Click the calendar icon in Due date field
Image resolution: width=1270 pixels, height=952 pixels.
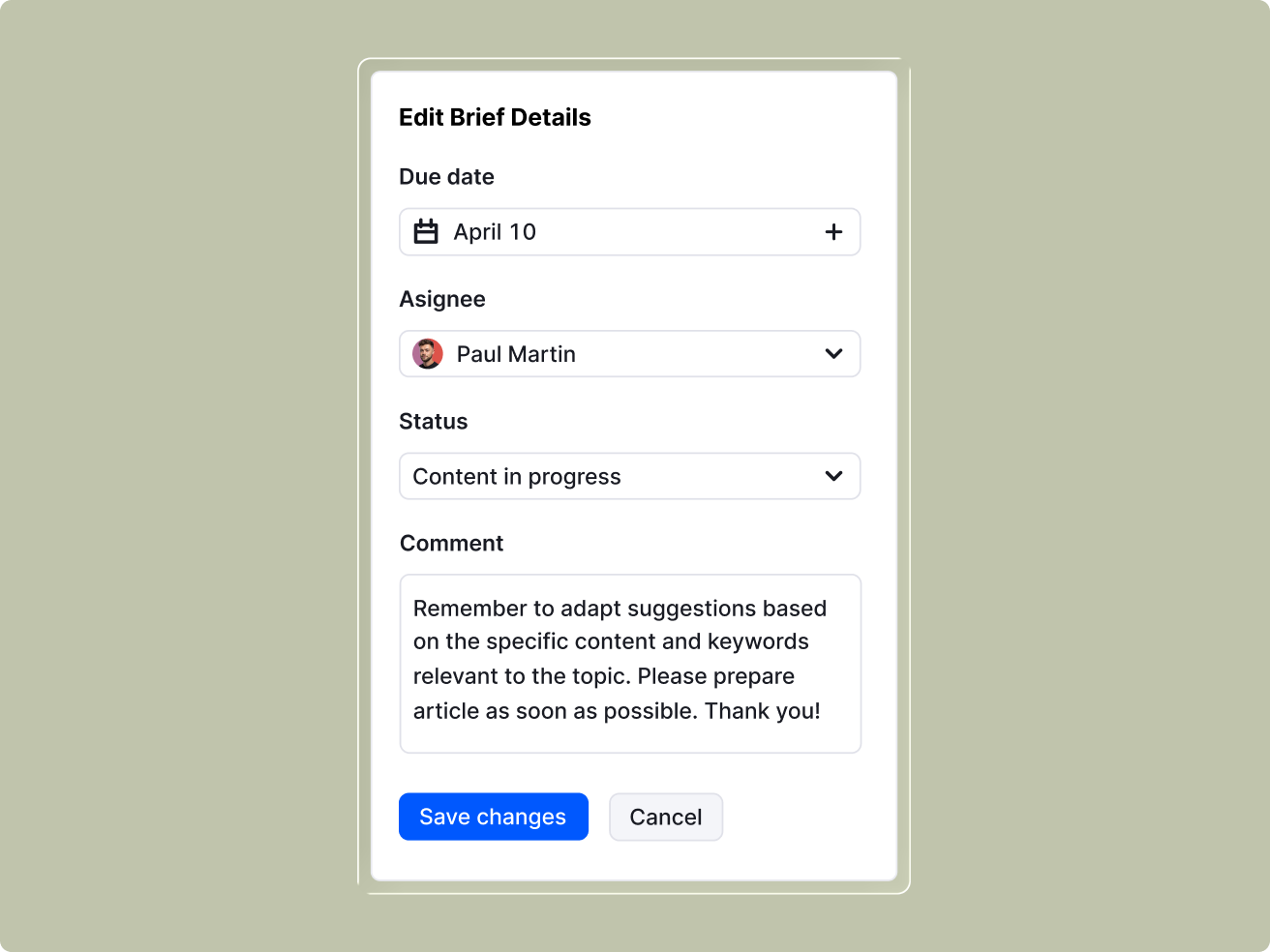point(426,232)
